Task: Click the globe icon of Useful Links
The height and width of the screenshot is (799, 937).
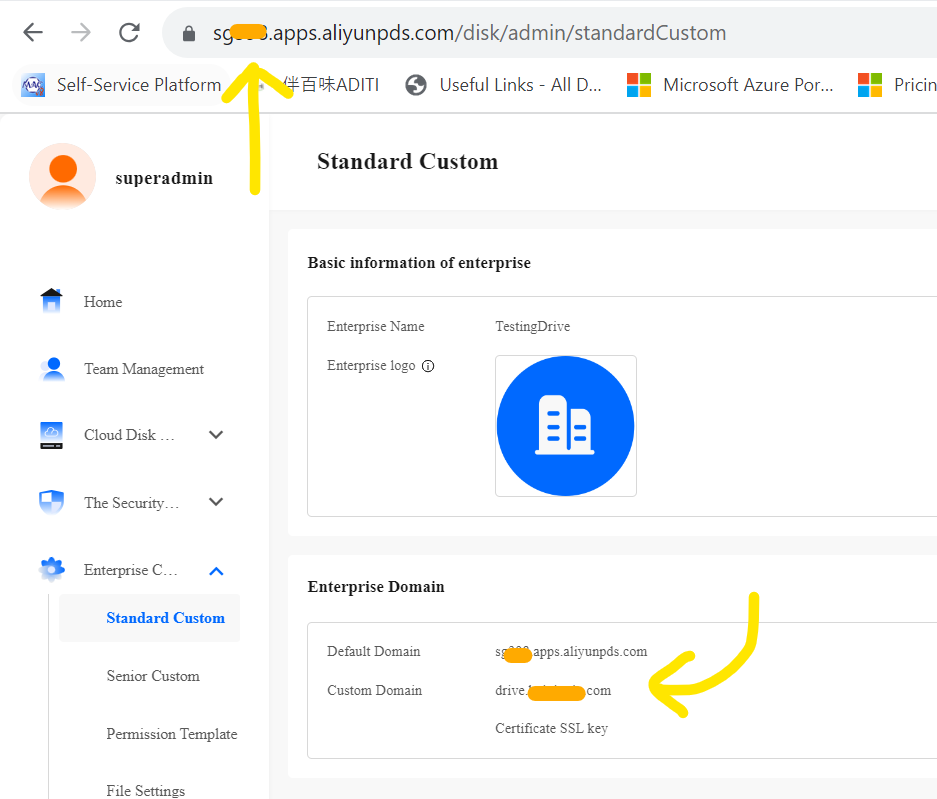Action: click(x=416, y=85)
